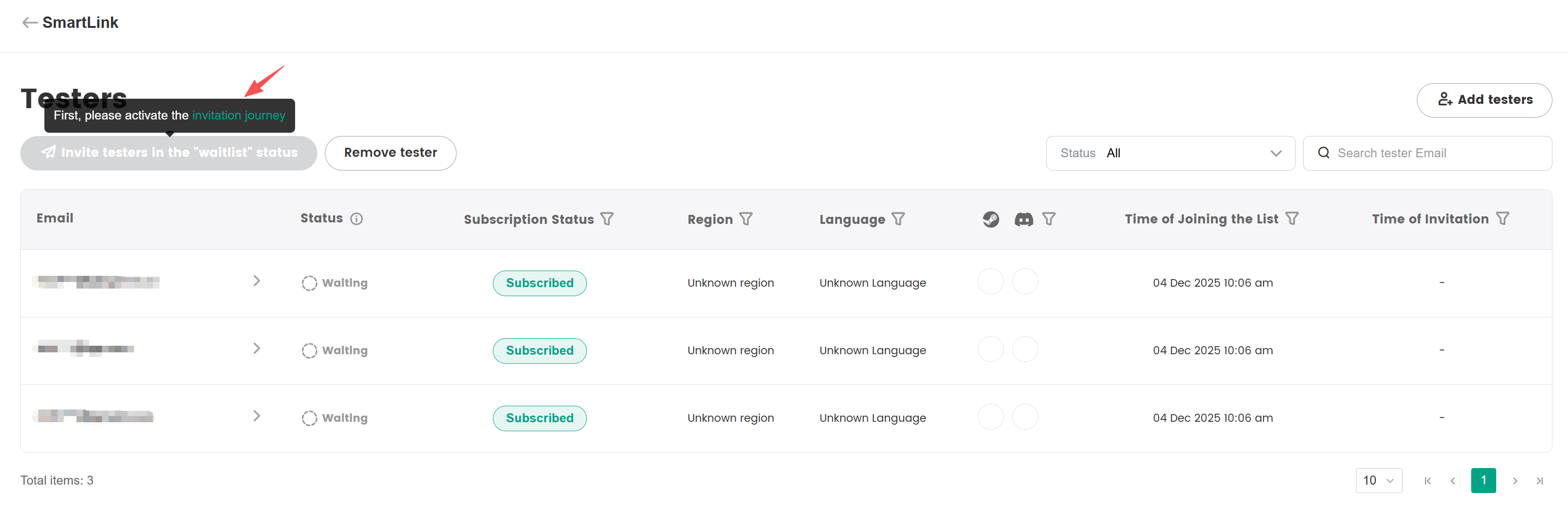The width and height of the screenshot is (1568, 520).
Task: Click the Remove tester button
Action: (390, 153)
